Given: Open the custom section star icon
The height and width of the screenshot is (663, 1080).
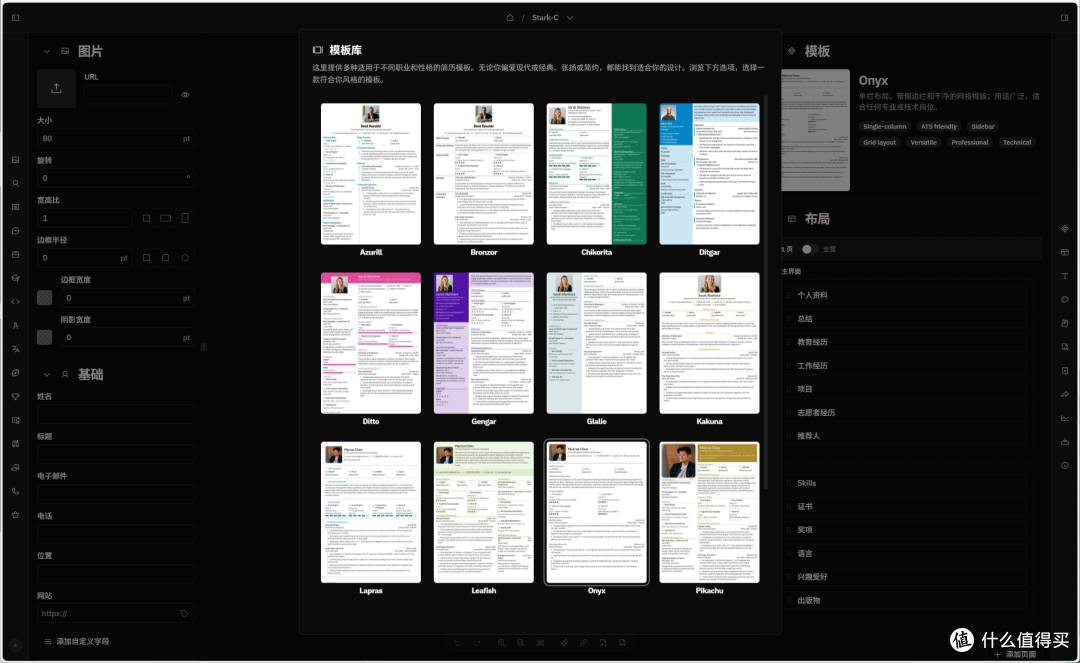Looking at the screenshot, I should (x=15, y=515).
